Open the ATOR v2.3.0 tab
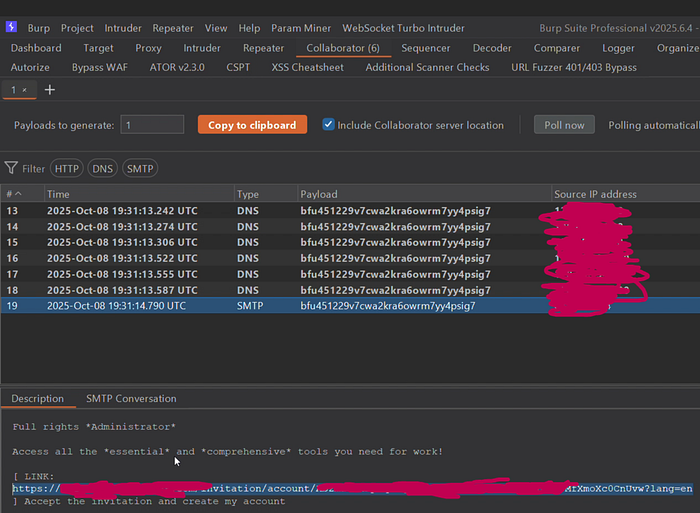This screenshot has width=700, height=513. click(x=177, y=67)
